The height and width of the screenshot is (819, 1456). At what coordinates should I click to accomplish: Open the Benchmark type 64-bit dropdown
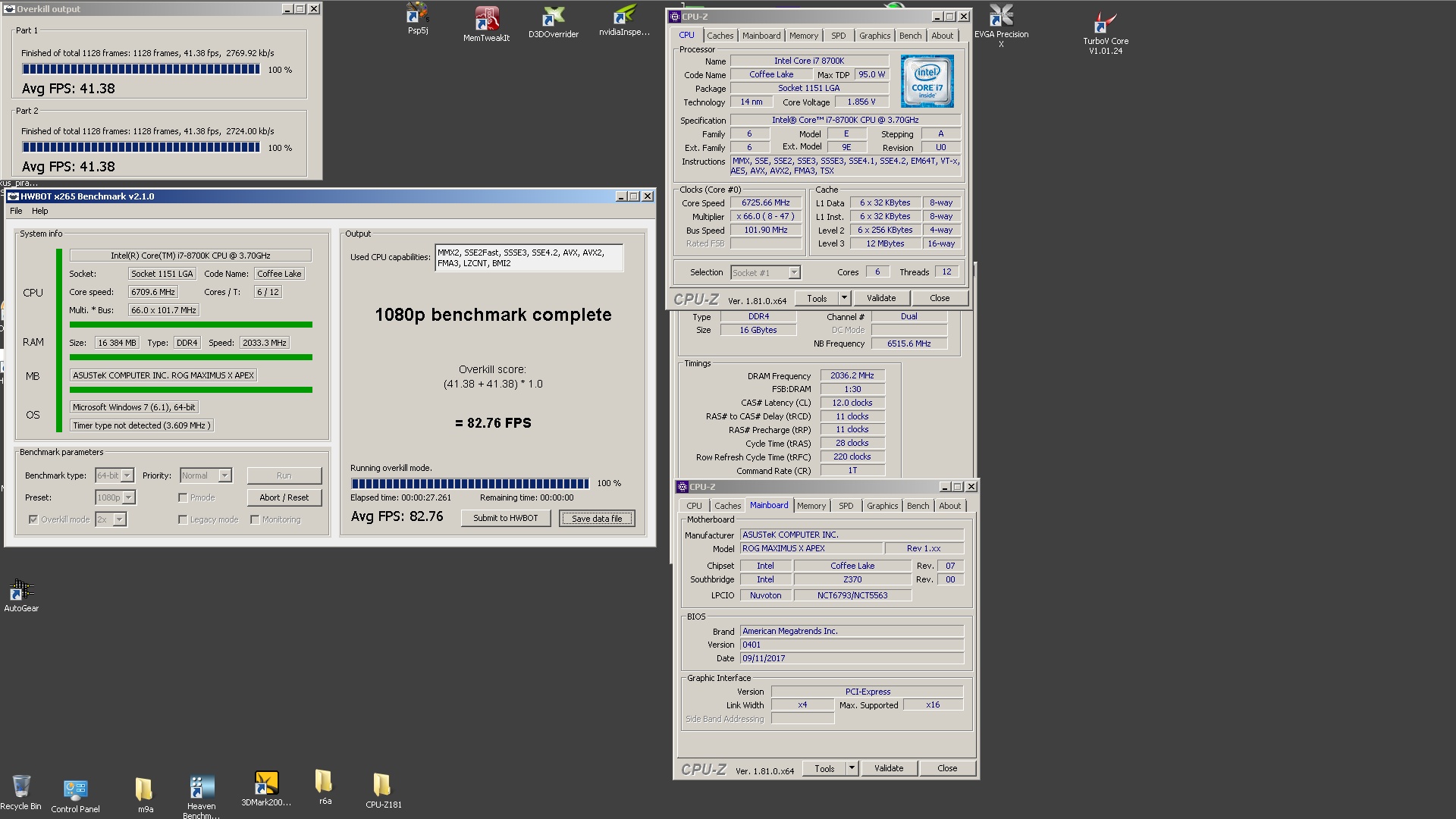click(x=115, y=475)
